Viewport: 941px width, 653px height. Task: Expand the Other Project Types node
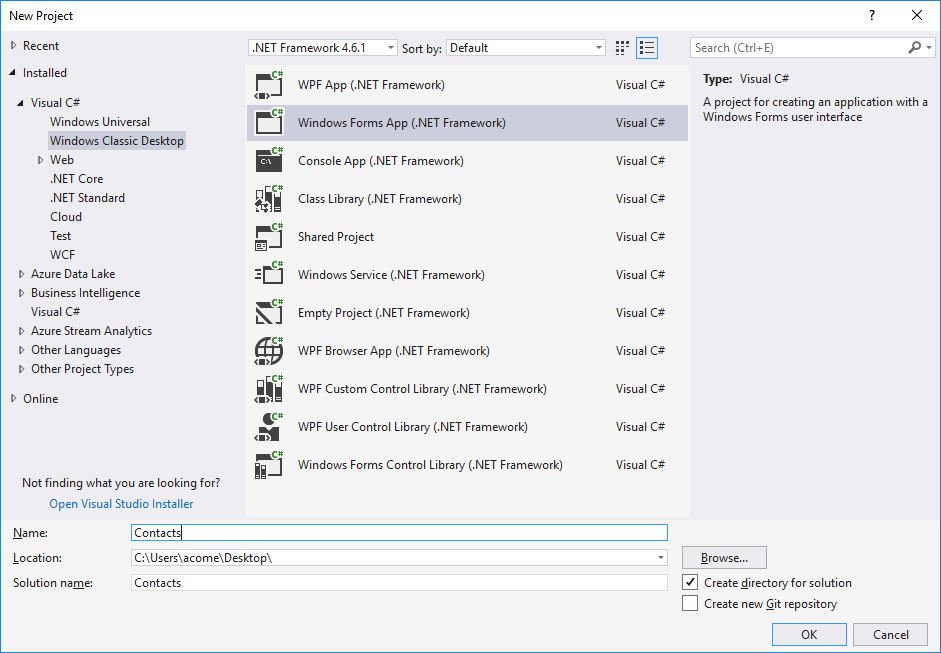tap(21, 369)
